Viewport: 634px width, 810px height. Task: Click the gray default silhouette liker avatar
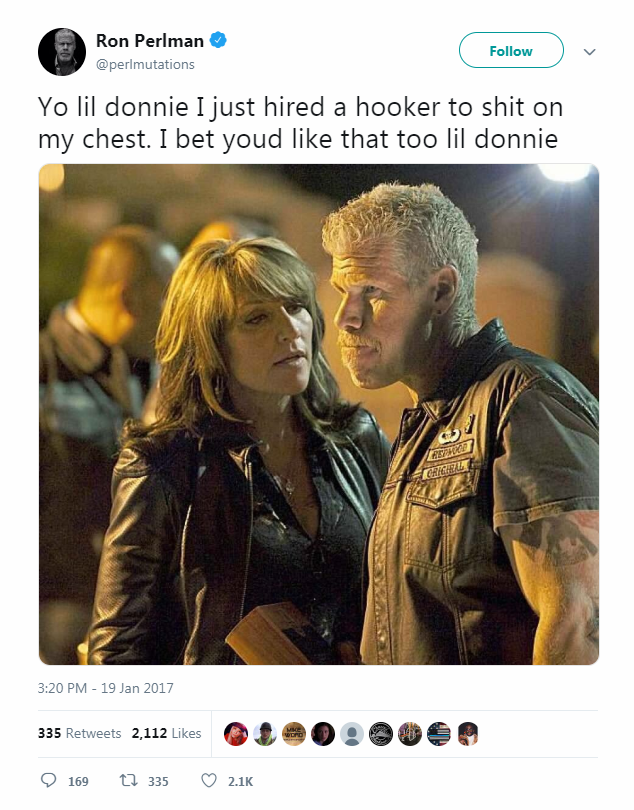(x=352, y=734)
